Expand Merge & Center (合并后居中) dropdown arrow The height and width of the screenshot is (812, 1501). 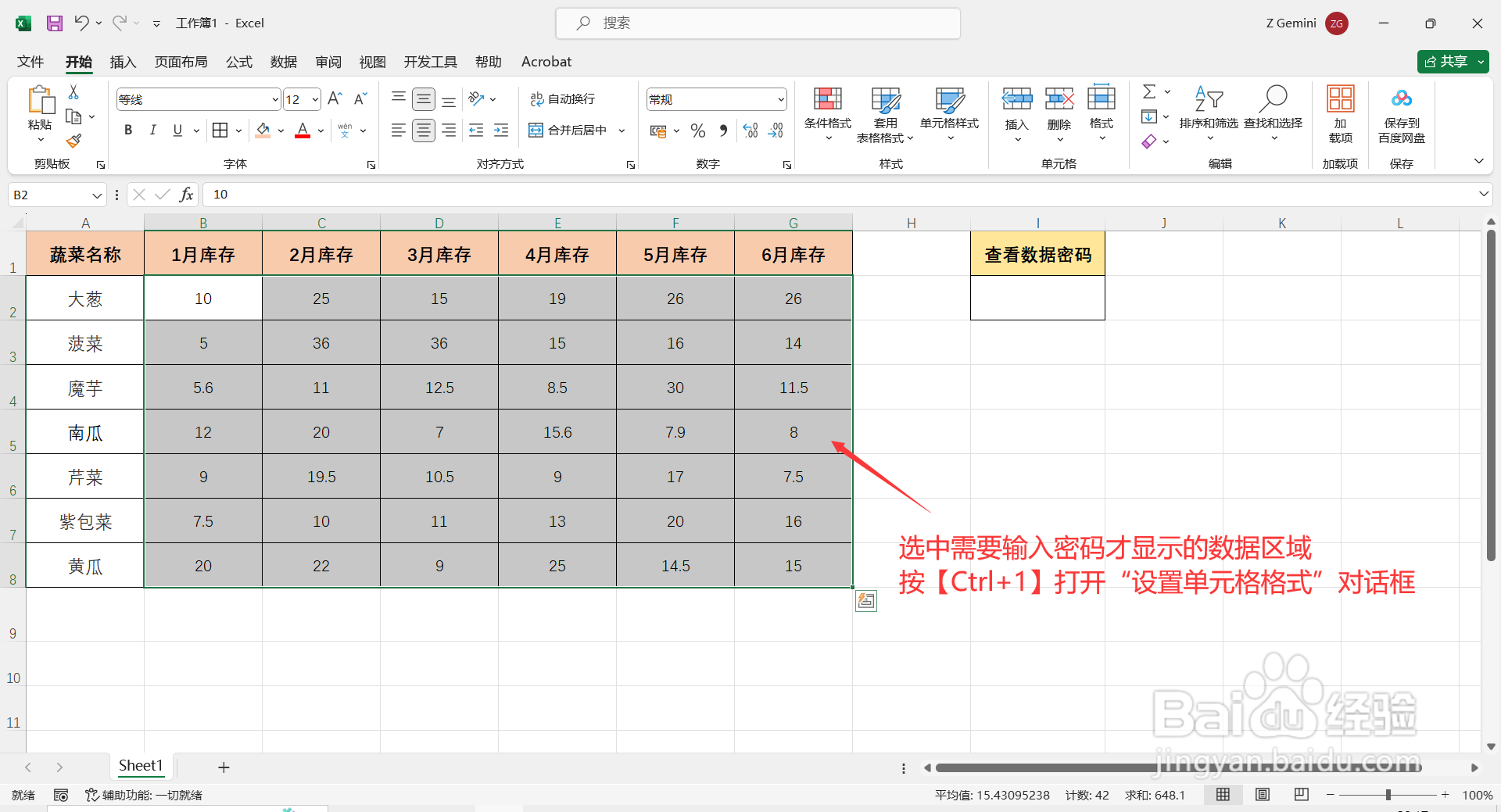(622, 131)
